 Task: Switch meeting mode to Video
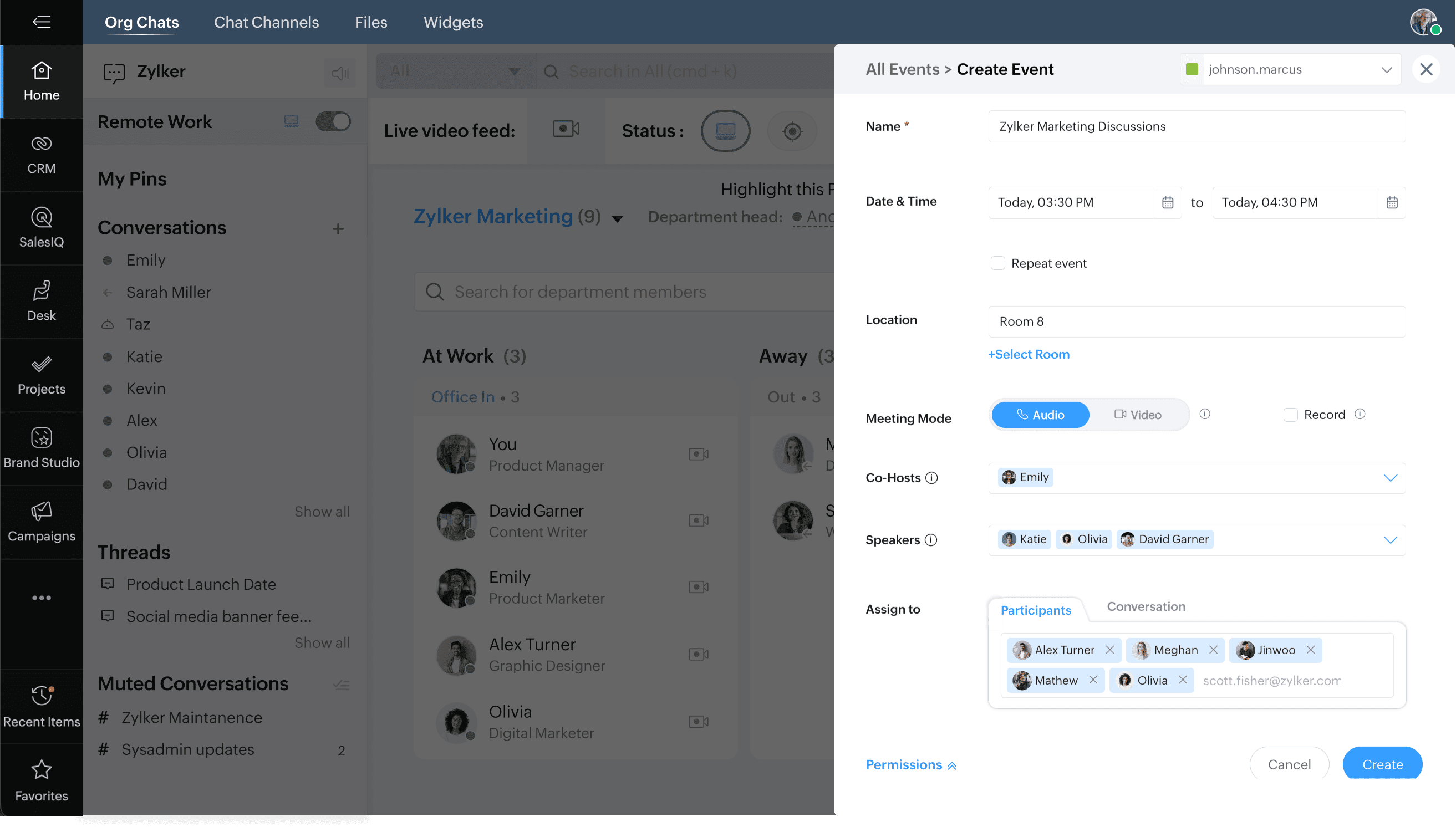click(x=1138, y=415)
